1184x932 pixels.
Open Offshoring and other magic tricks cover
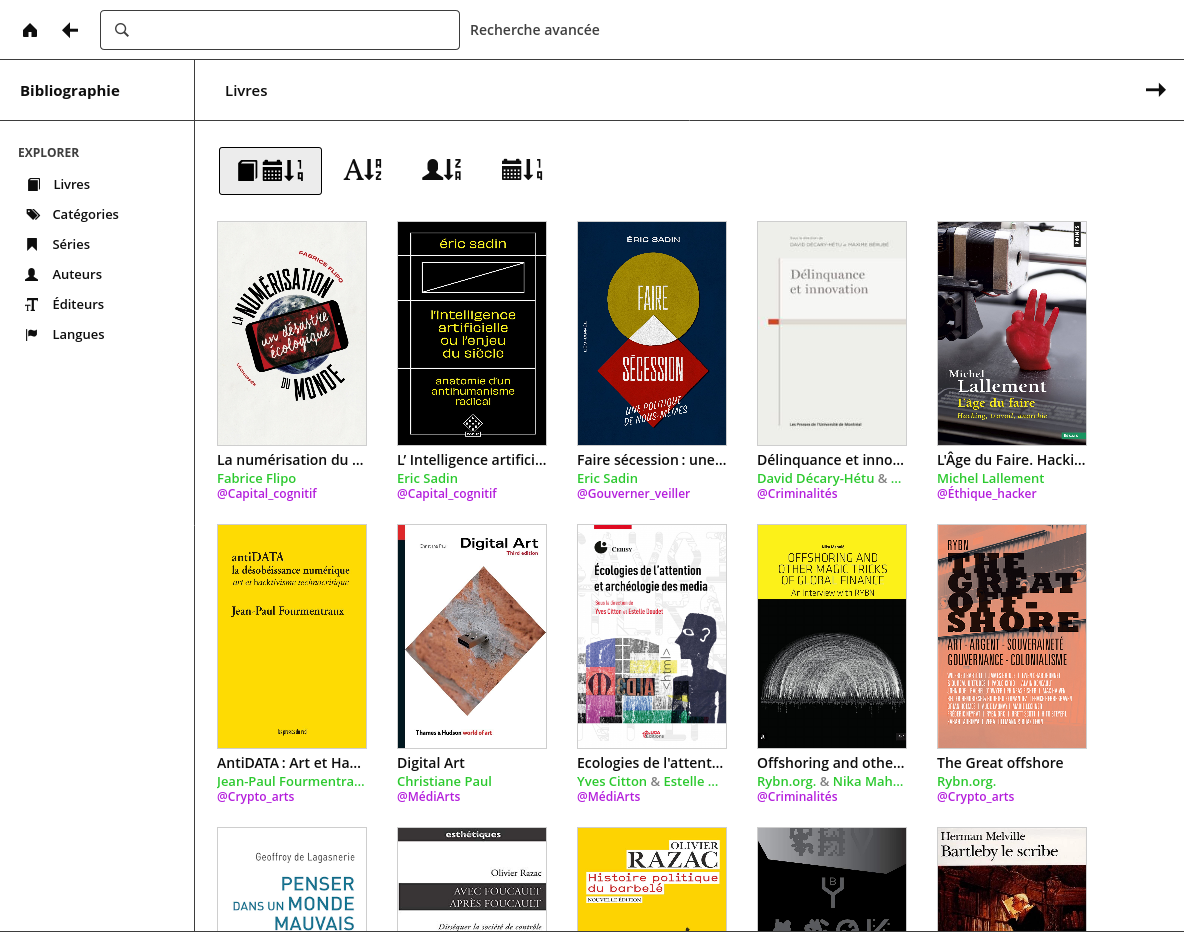tap(832, 636)
